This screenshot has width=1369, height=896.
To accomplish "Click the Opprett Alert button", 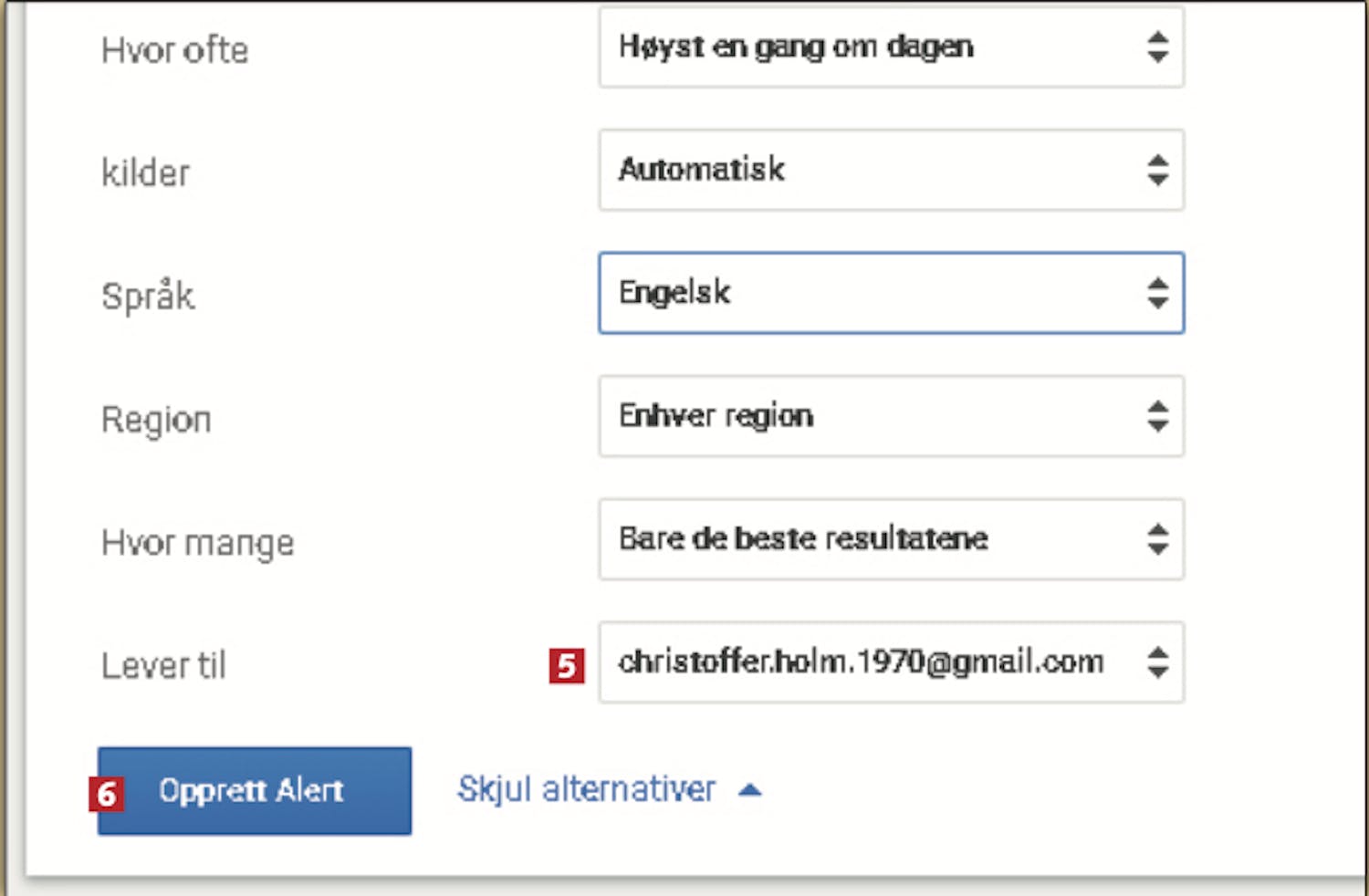I will [x=255, y=791].
